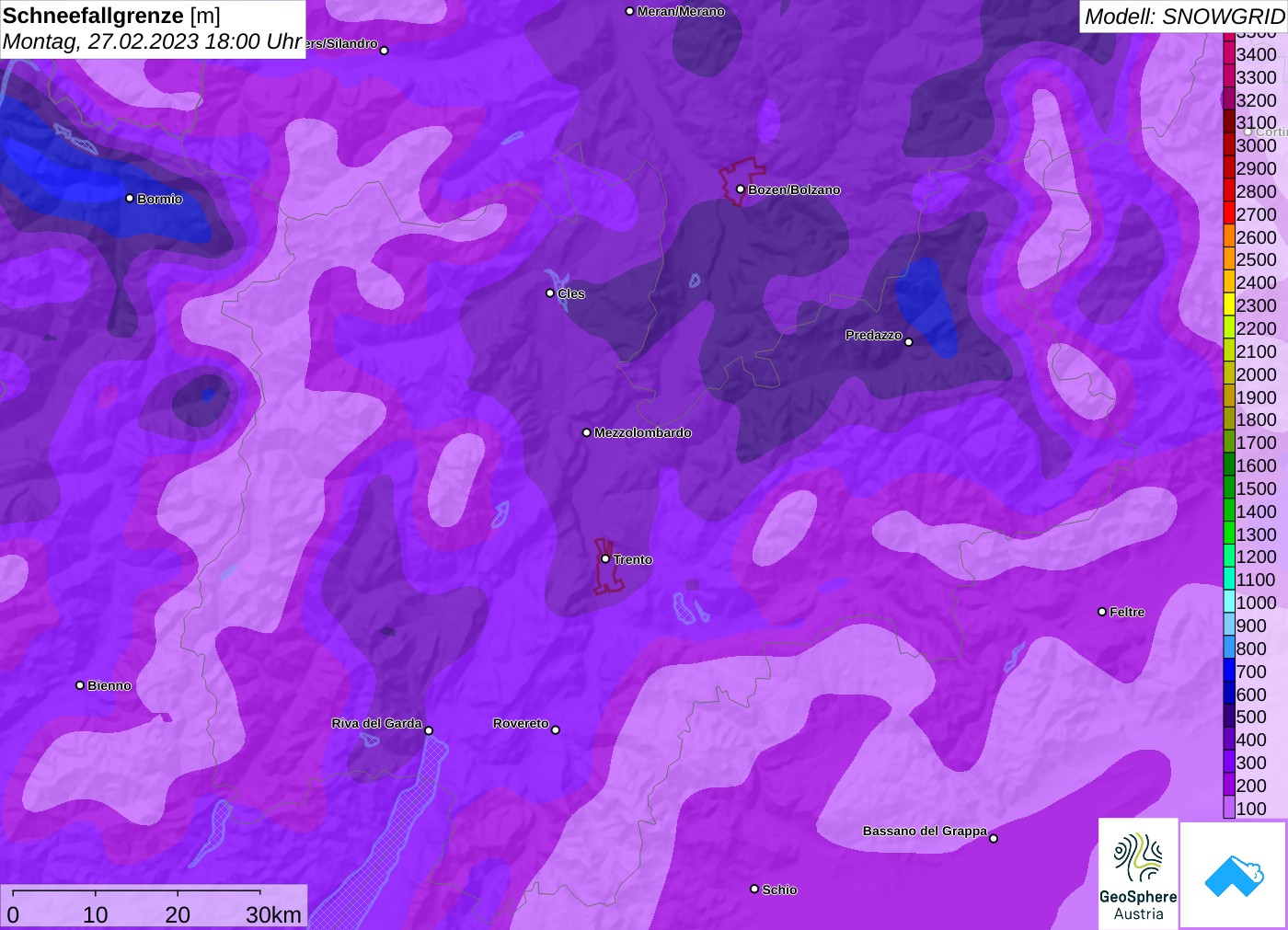The height and width of the screenshot is (930, 1288).
Task: Click the legend value "3000"
Action: point(1257,145)
